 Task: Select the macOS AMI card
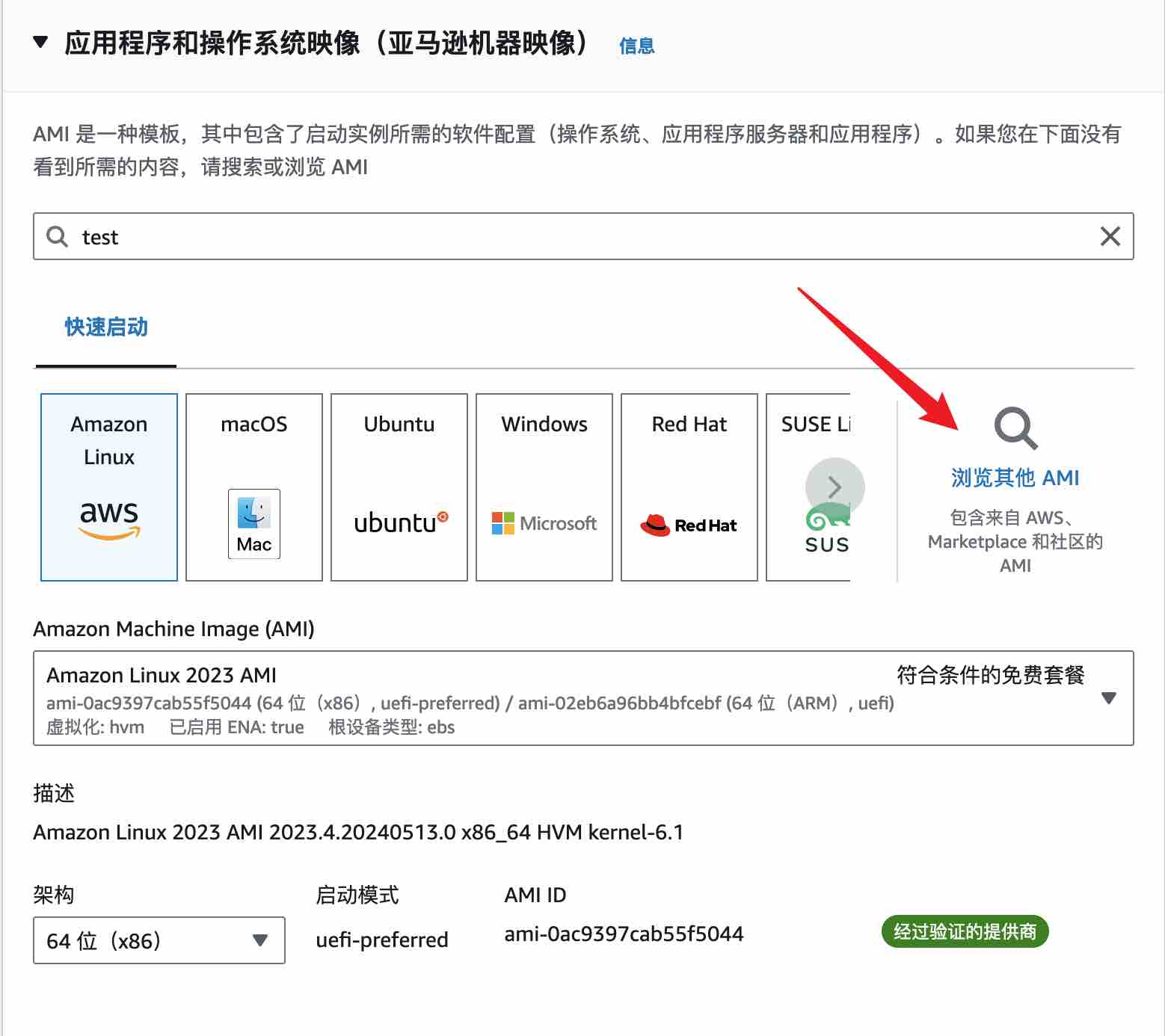pyautogui.click(x=254, y=487)
